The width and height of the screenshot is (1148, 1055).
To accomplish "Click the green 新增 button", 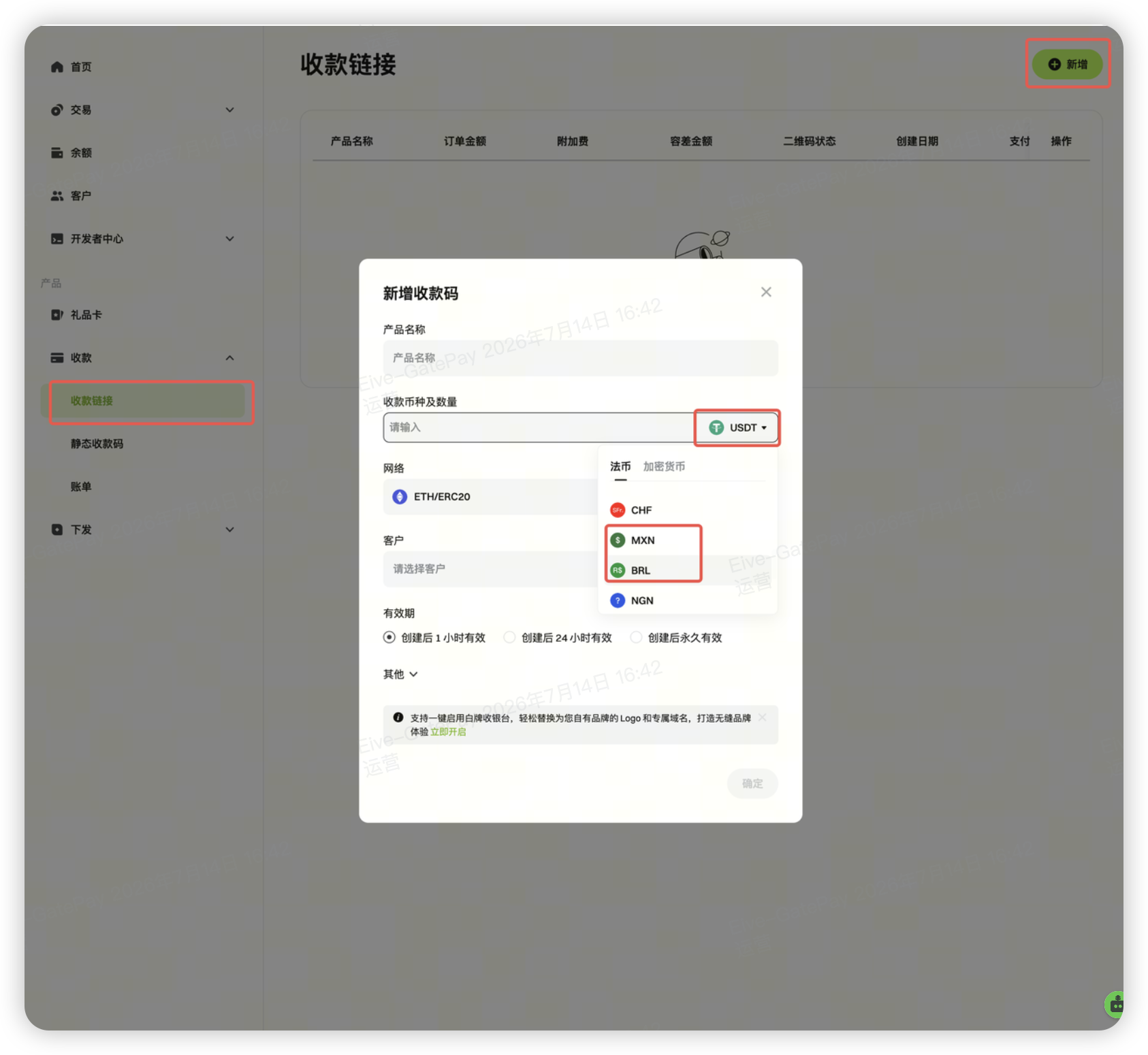I will pos(1067,64).
